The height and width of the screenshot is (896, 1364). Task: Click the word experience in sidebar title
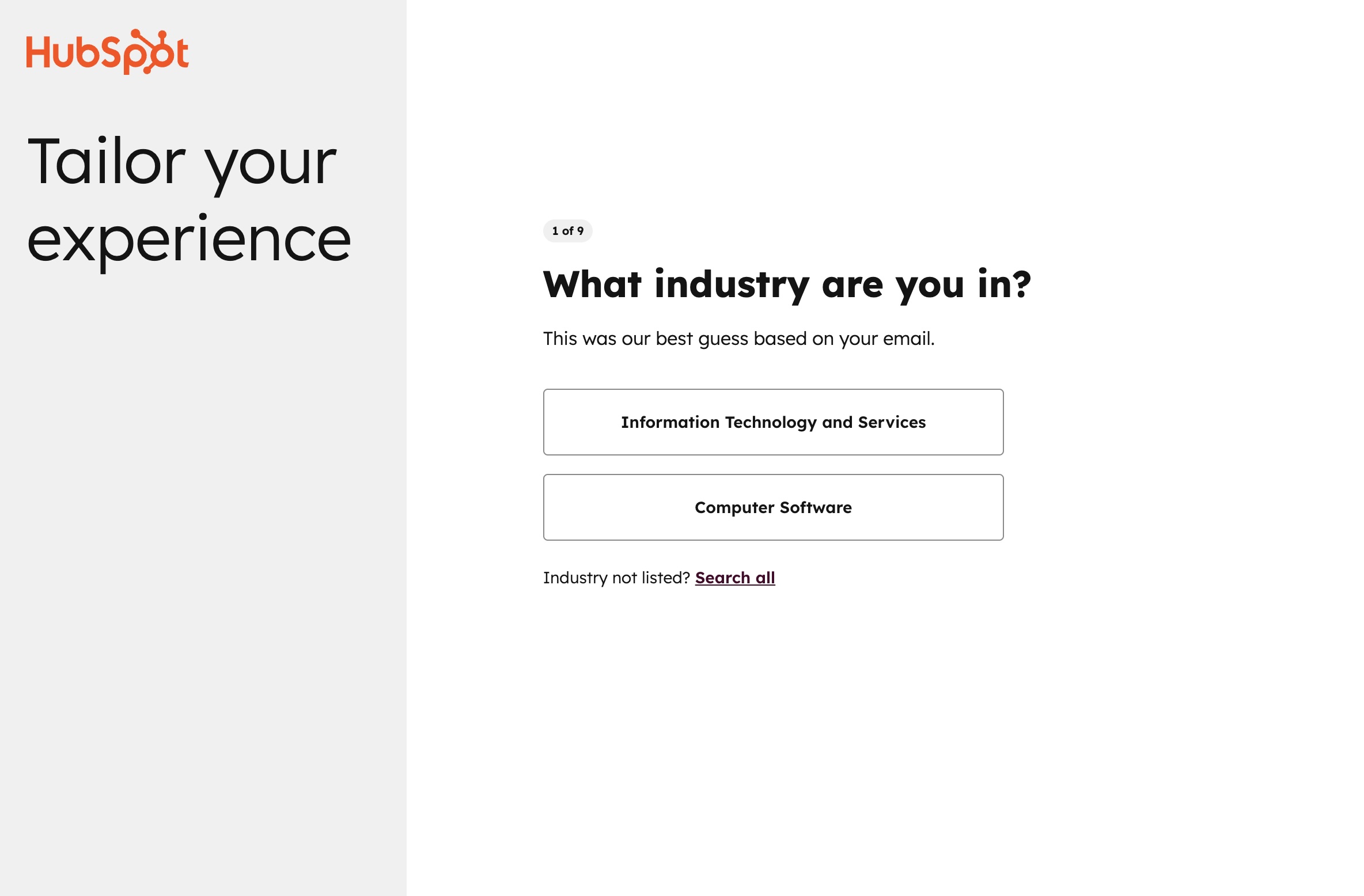188,239
